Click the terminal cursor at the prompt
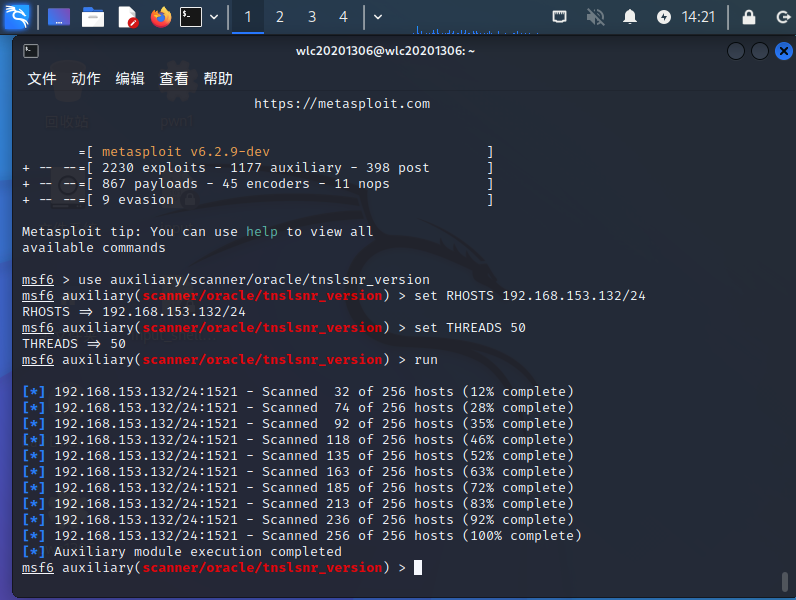The height and width of the screenshot is (600, 796). coord(418,568)
